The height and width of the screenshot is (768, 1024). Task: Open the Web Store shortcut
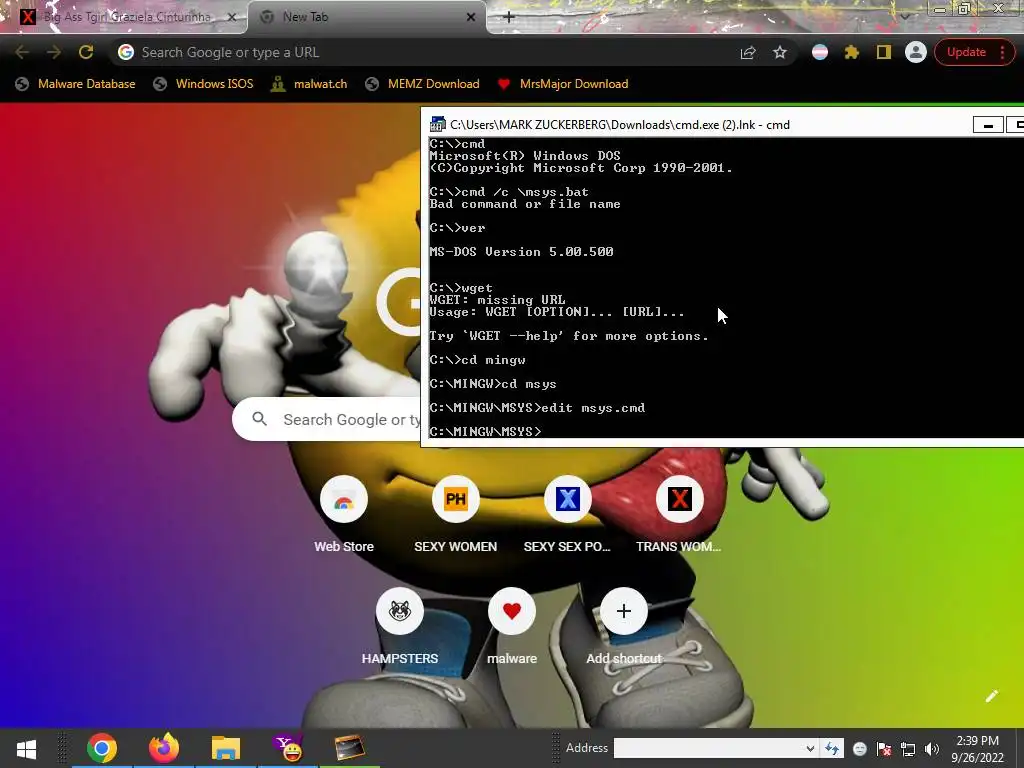click(x=344, y=515)
